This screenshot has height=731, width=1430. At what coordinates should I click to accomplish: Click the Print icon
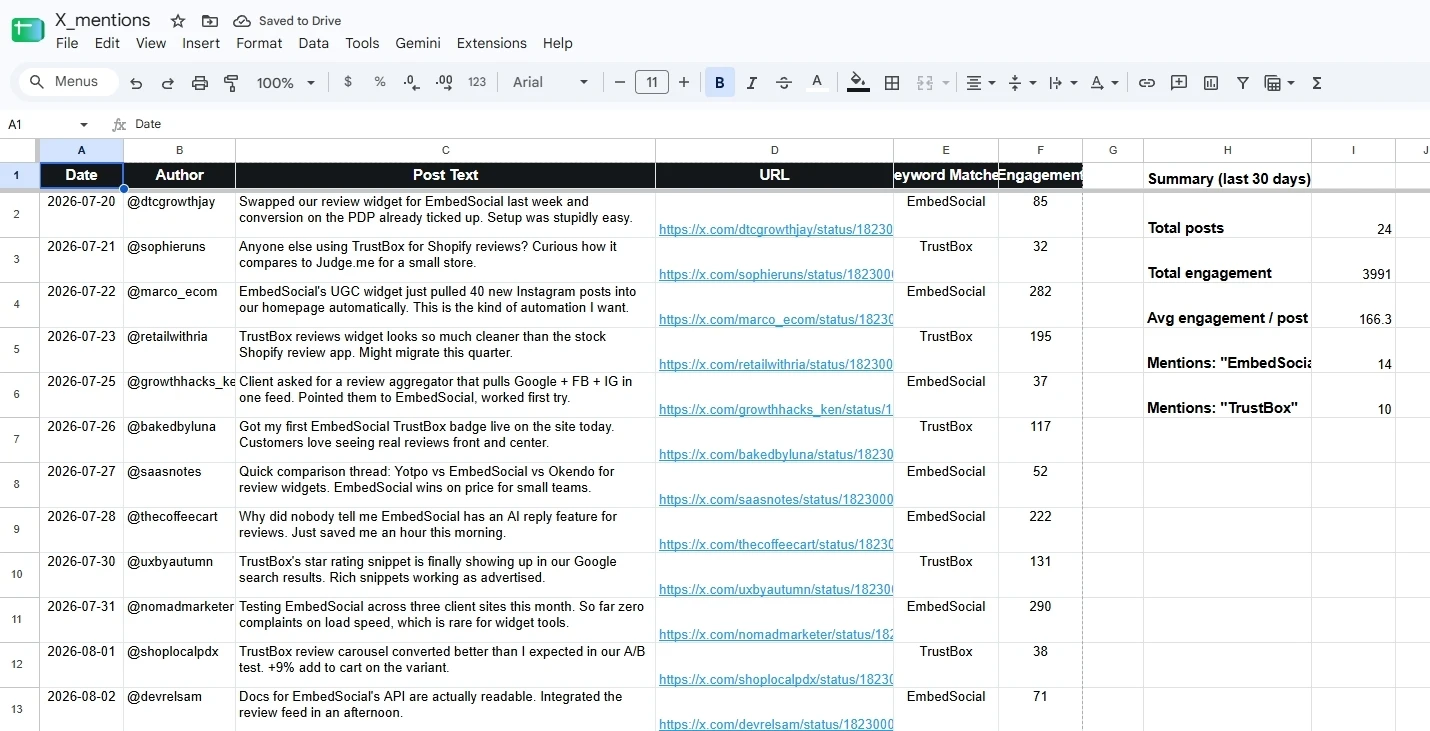pos(200,83)
